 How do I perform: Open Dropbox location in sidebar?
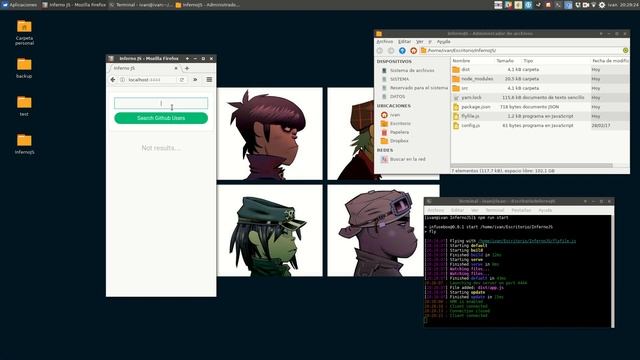(x=394, y=141)
